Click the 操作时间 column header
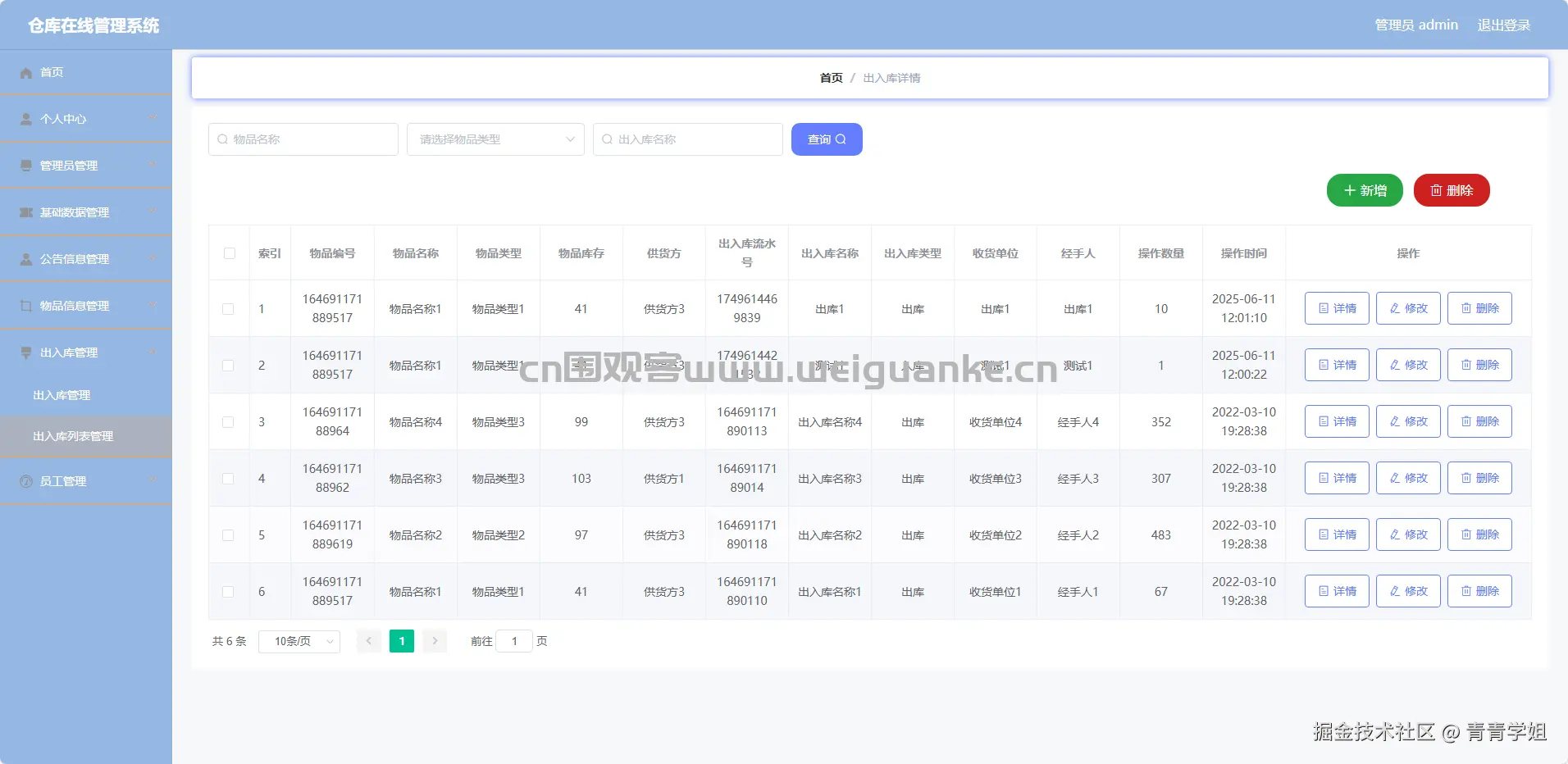This screenshot has width=1568, height=764. pos(1244,254)
